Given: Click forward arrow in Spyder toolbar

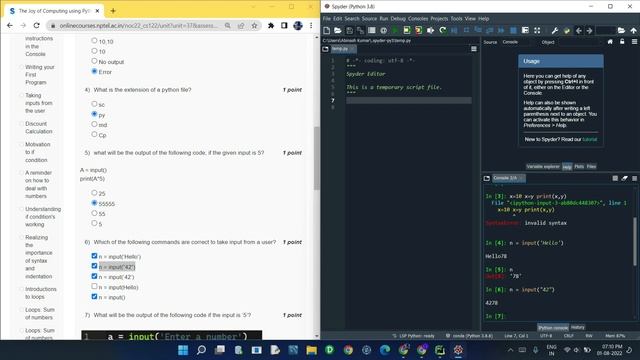Looking at the screenshot, I should coord(589,31).
